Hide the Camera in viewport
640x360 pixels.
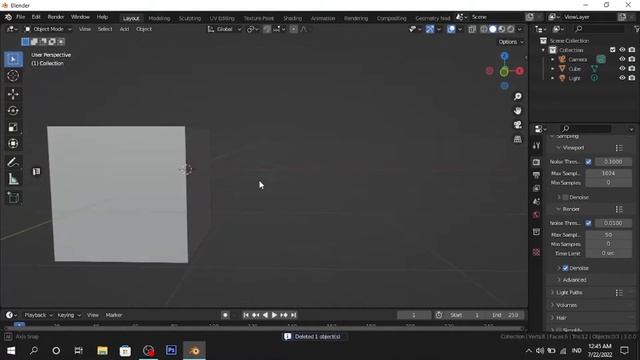tap(622, 59)
